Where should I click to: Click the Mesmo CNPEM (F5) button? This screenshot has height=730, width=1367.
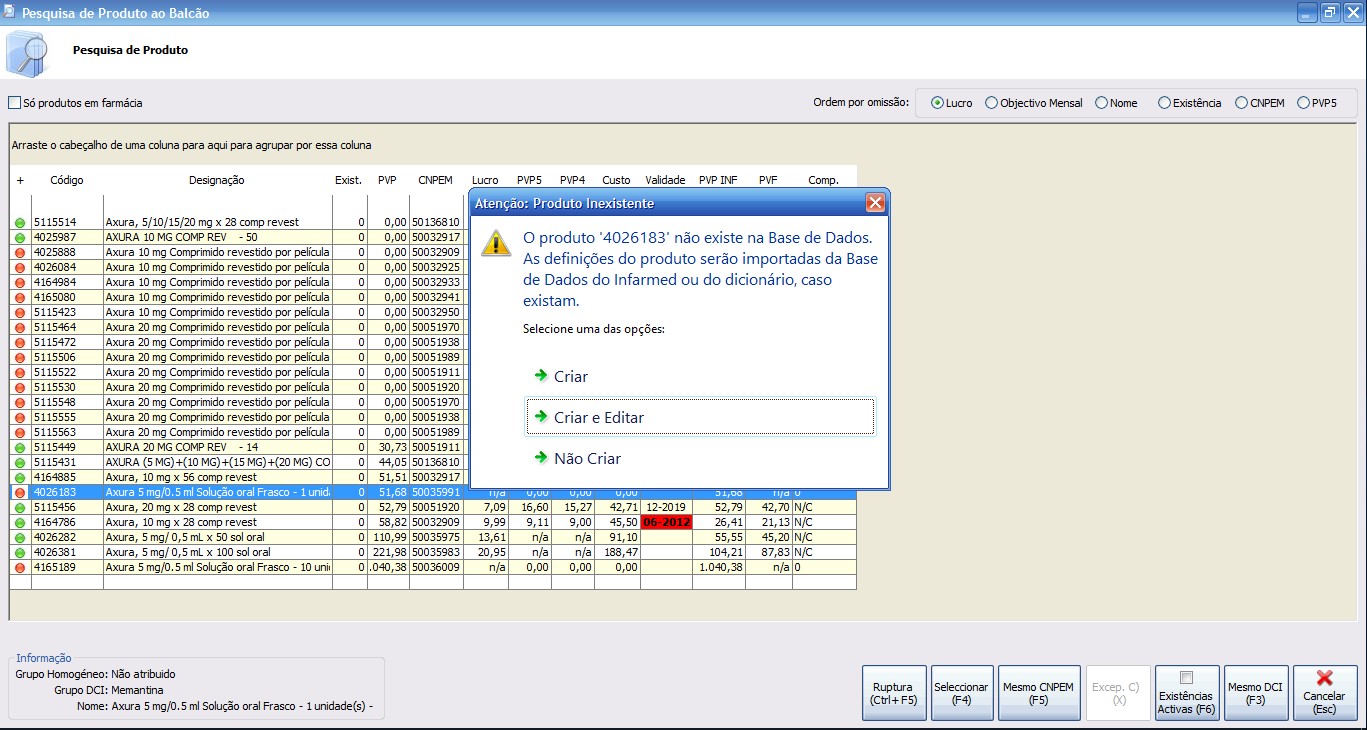point(1038,693)
